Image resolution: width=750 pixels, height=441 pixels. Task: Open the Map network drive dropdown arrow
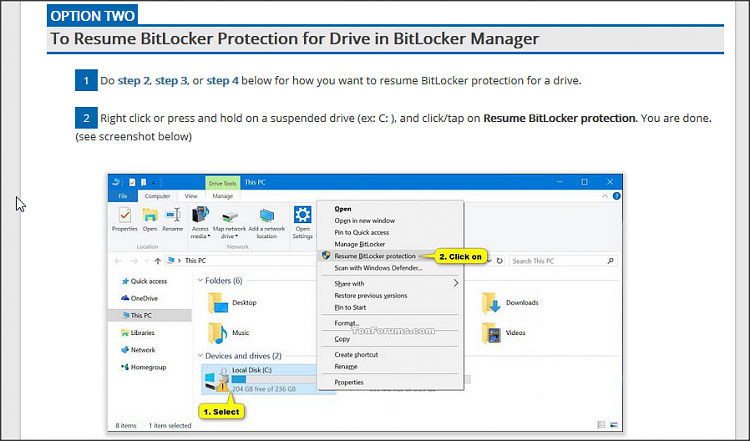coord(237,236)
